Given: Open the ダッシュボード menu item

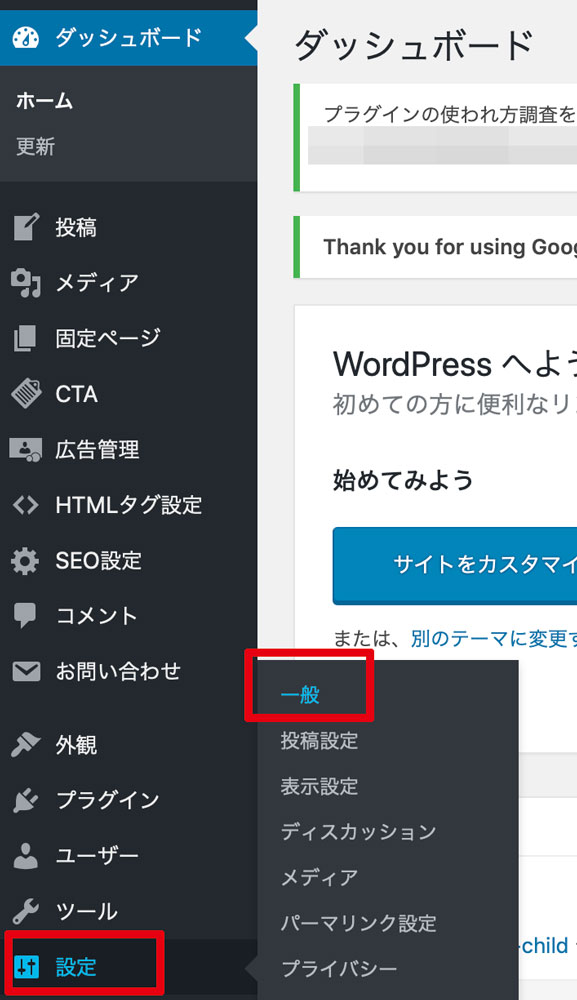Looking at the screenshot, I should 128,38.
